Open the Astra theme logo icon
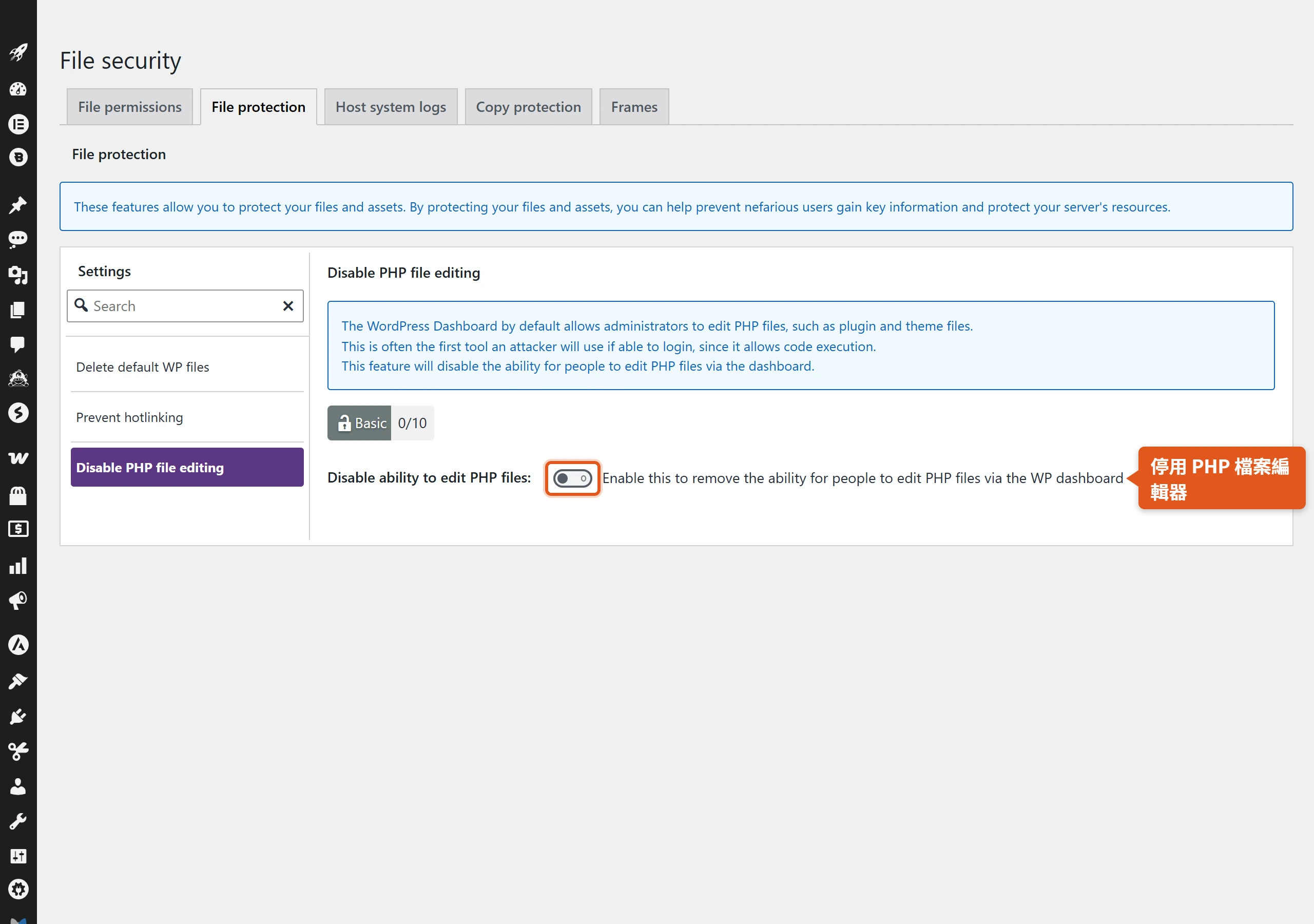The image size is (1314, 924). (18, 645)
